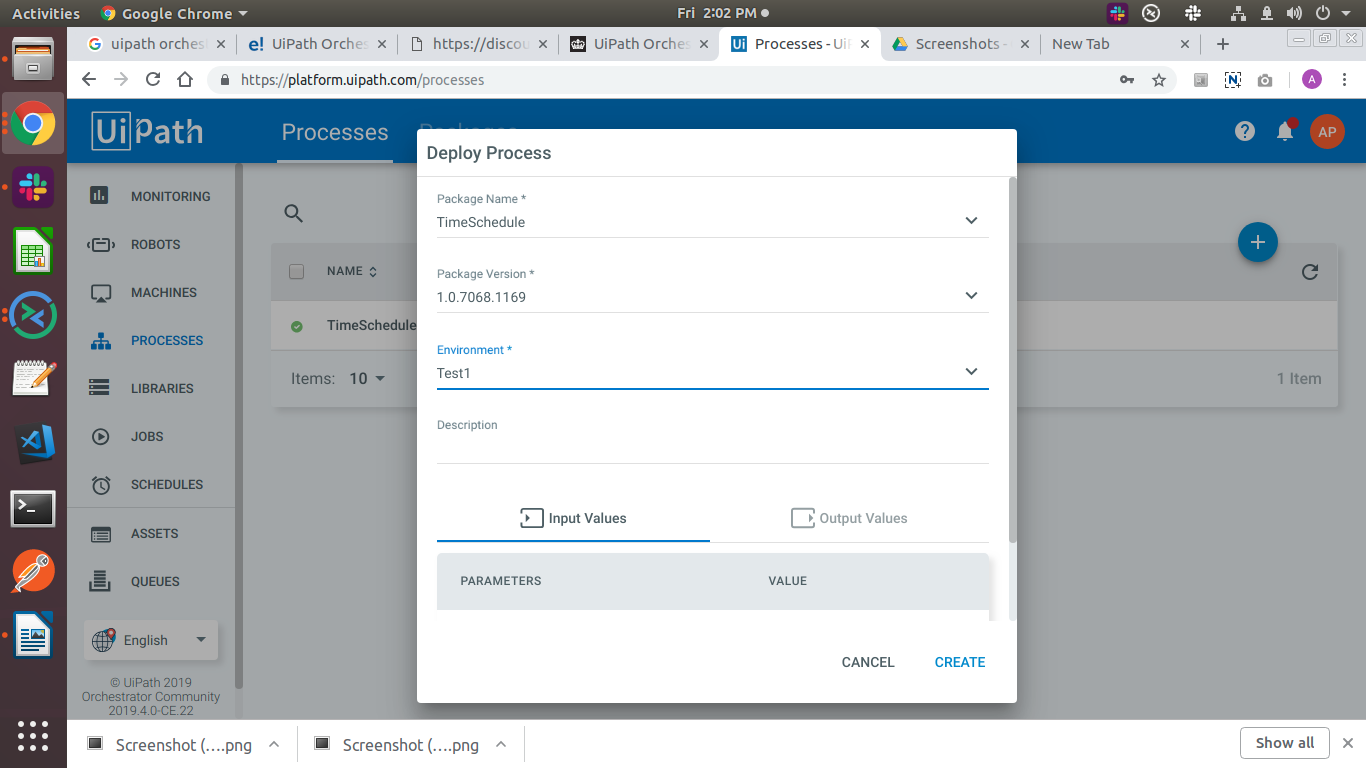Open the Files manager from the dock

click(x=33, y=60)
